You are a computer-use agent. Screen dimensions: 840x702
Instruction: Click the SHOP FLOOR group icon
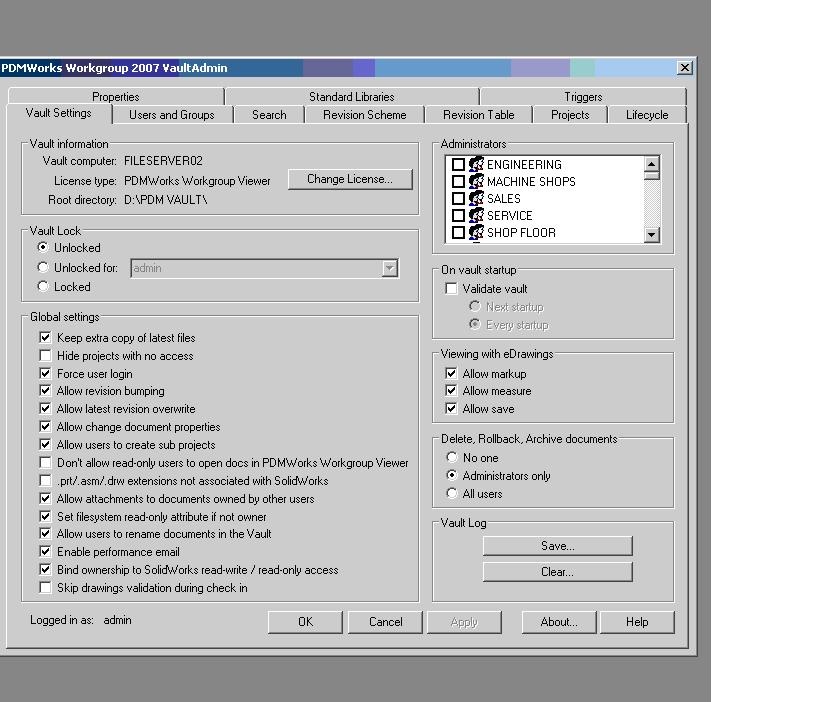[x=476, y=233]
